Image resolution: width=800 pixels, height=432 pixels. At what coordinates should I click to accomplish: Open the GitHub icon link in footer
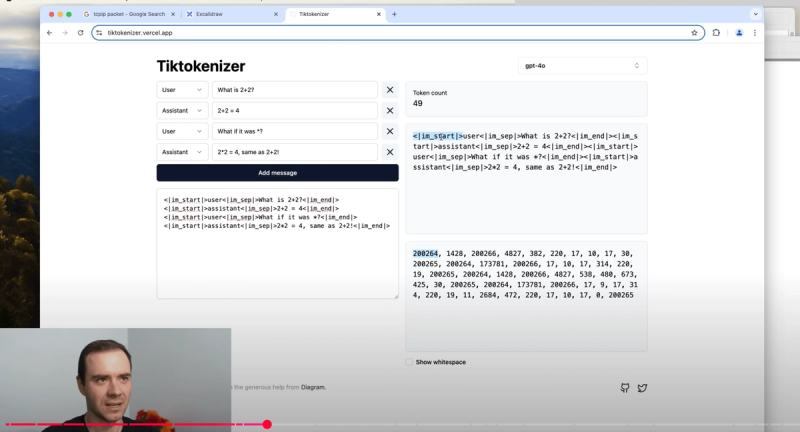[x=624, y=388]
